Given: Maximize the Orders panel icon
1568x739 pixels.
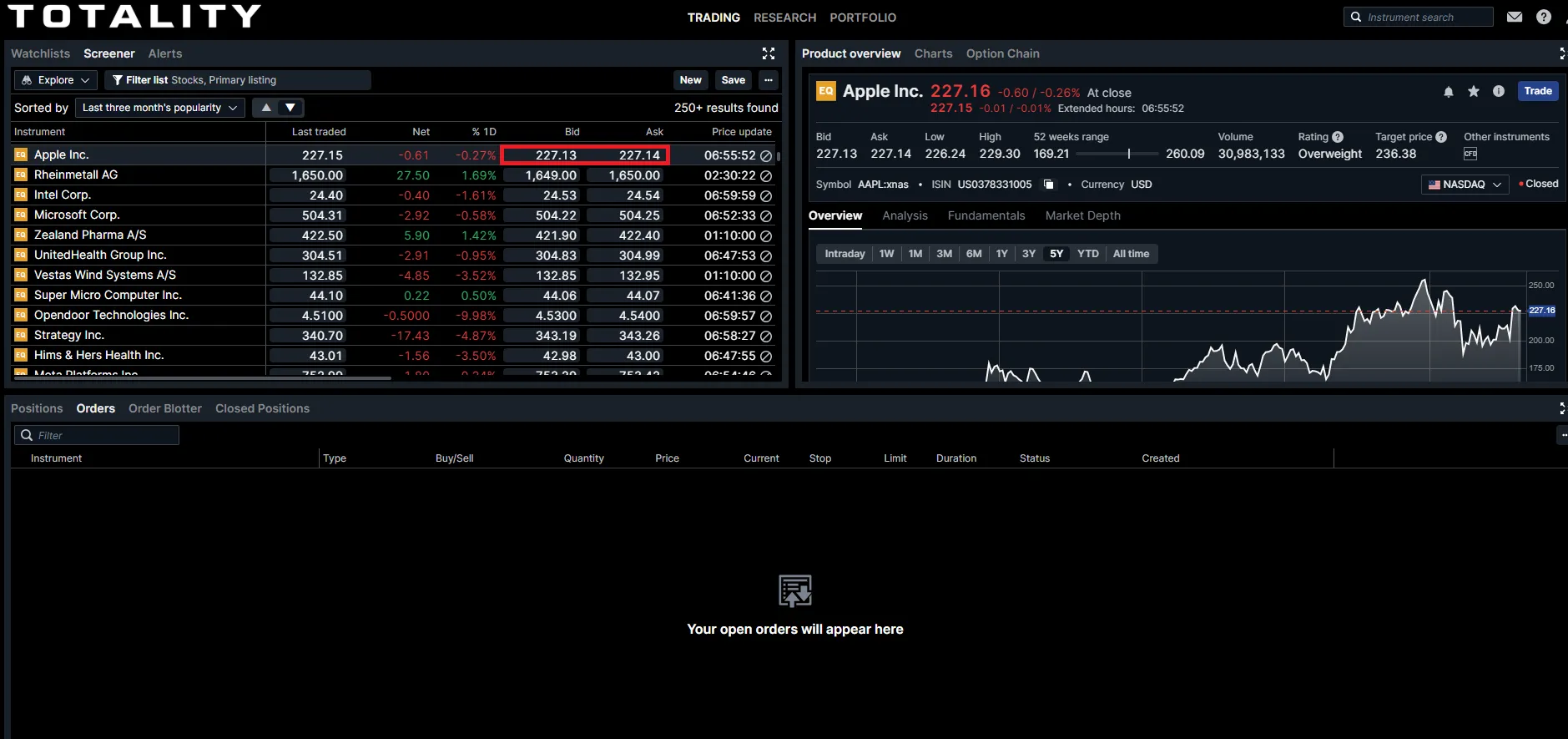Looking at the screenshot, I should pos(1562,408).
